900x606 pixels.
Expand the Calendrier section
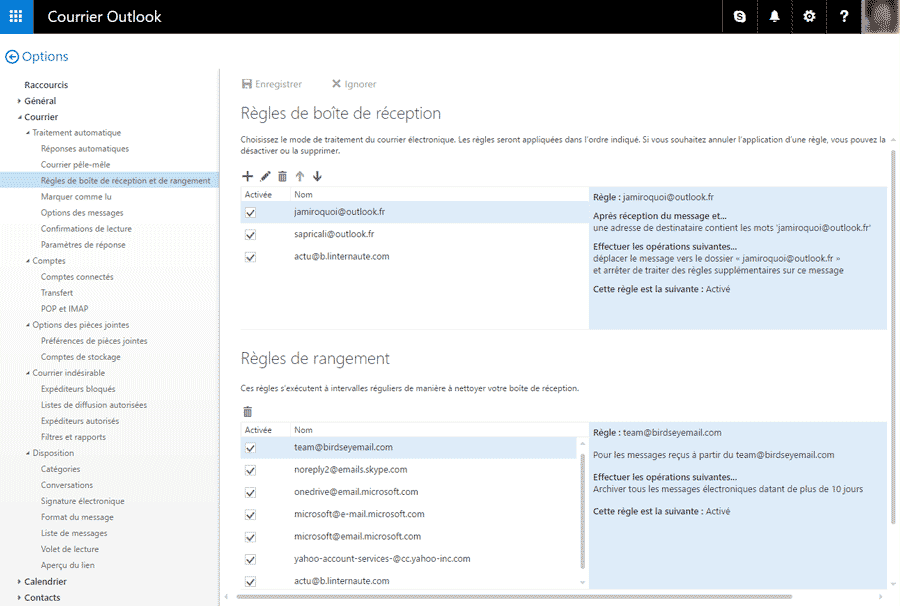point(19,581)
